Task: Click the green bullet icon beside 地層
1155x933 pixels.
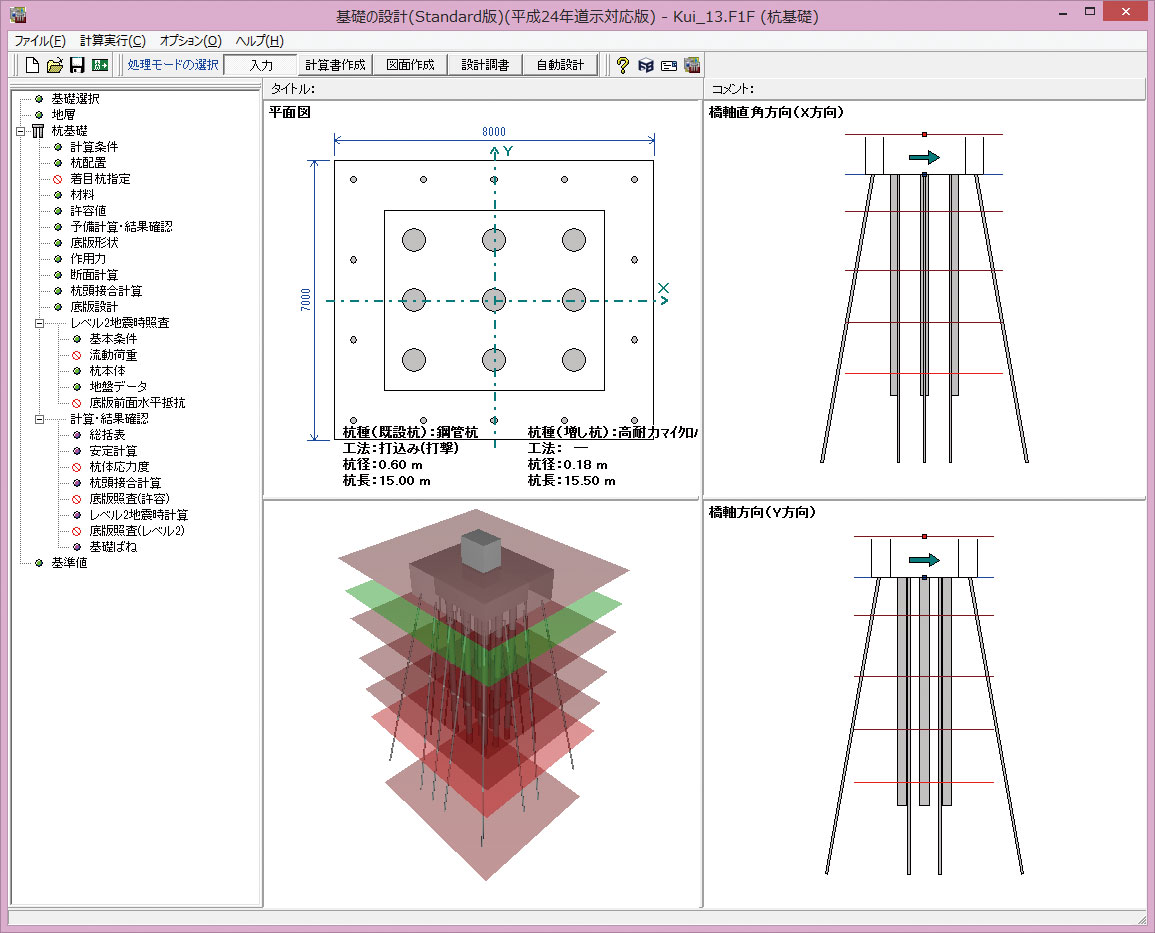Action: tap(39, 115)
